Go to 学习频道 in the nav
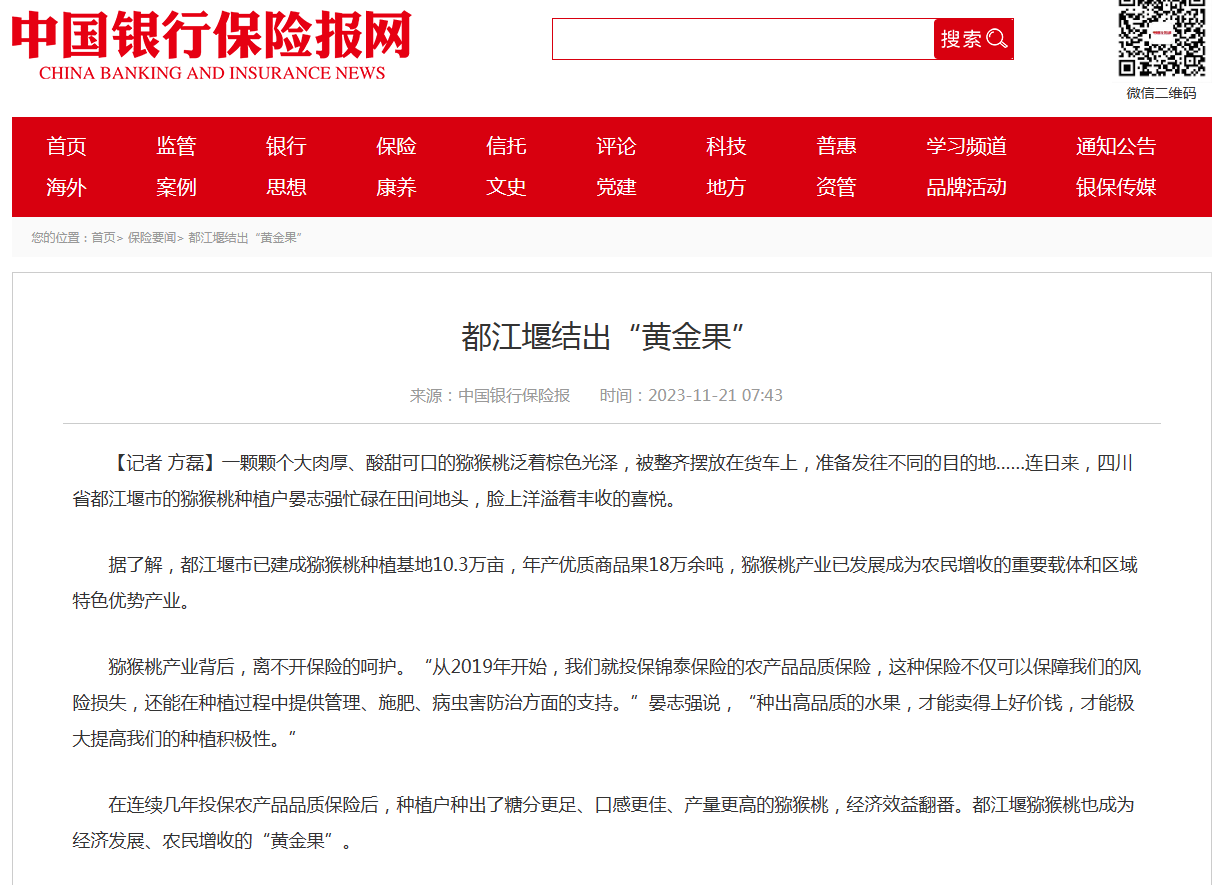Image resolution: width=1229 pixels, height=885 pixels. coord(966,146)
